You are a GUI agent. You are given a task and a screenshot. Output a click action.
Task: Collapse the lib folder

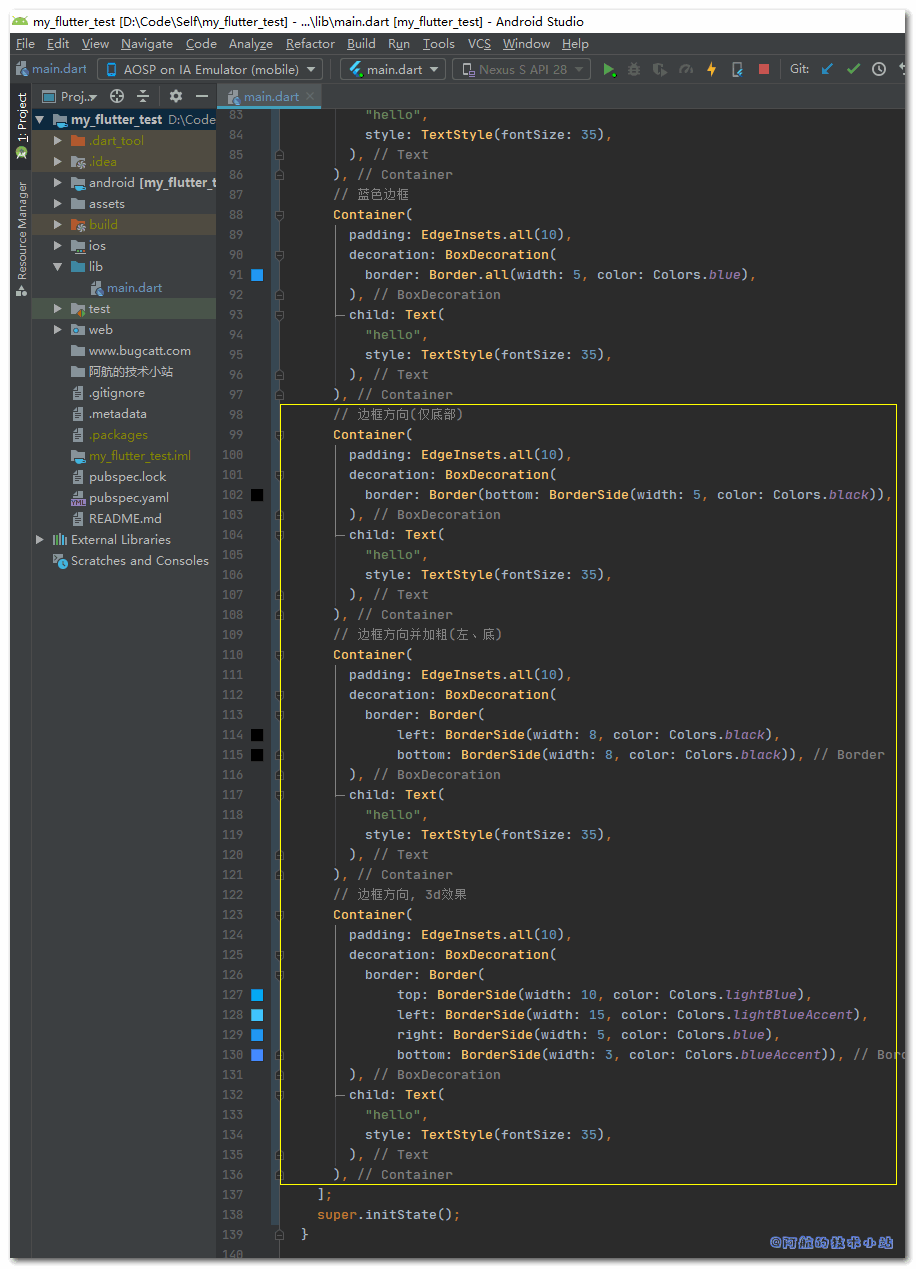pos(58,267)
